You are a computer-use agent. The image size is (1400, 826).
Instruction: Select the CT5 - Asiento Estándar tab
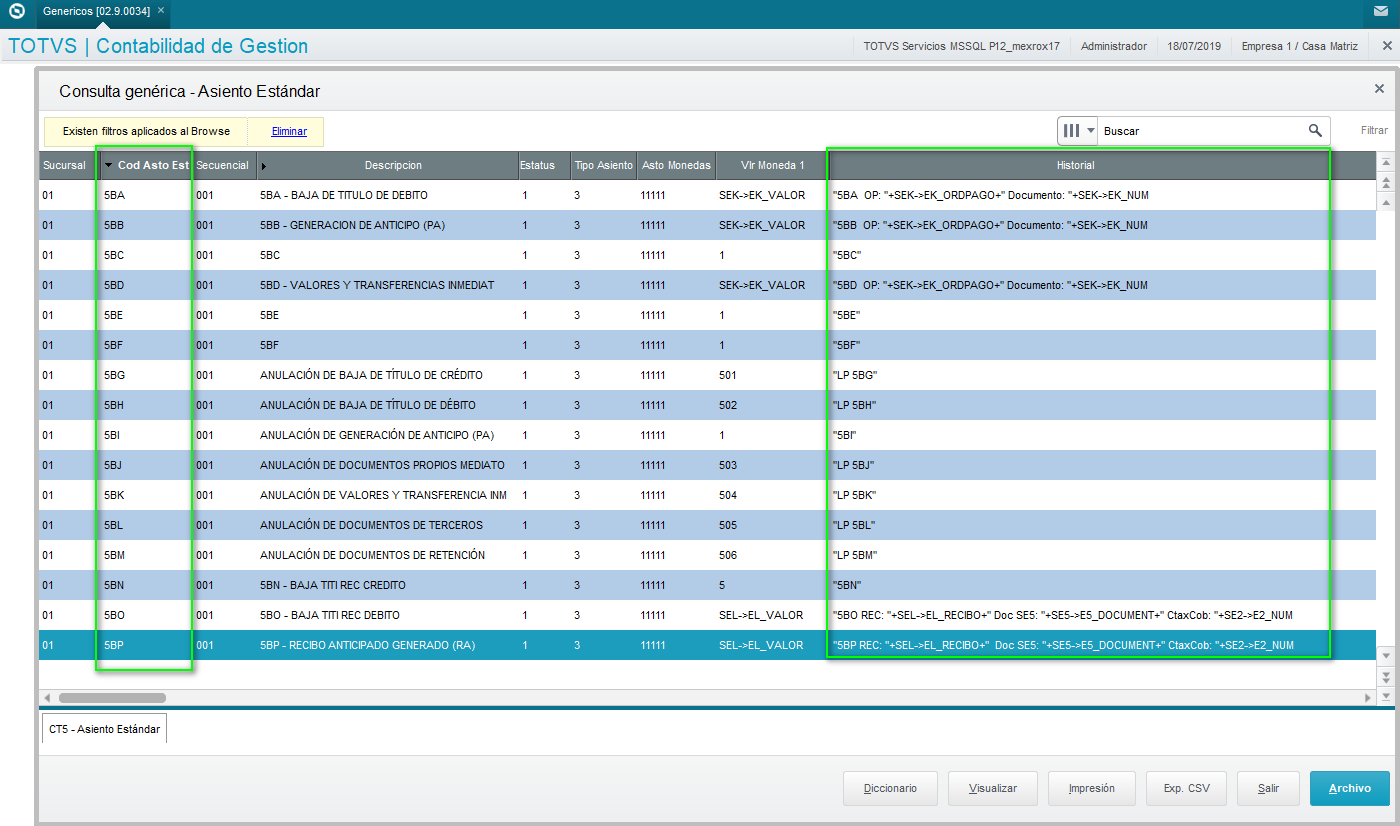coord(104,729)
